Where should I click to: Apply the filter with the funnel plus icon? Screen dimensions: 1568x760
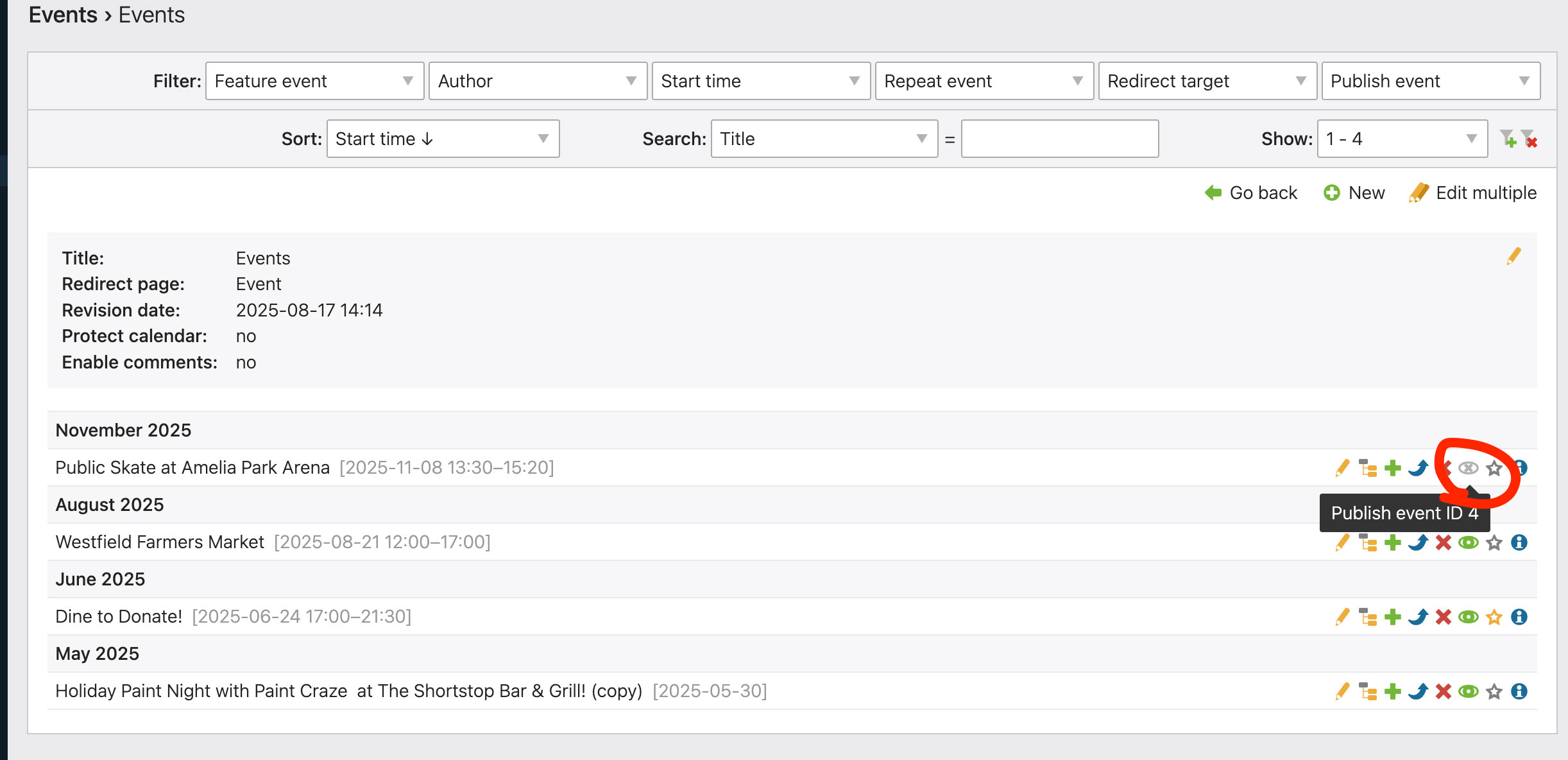[1508, 139]
